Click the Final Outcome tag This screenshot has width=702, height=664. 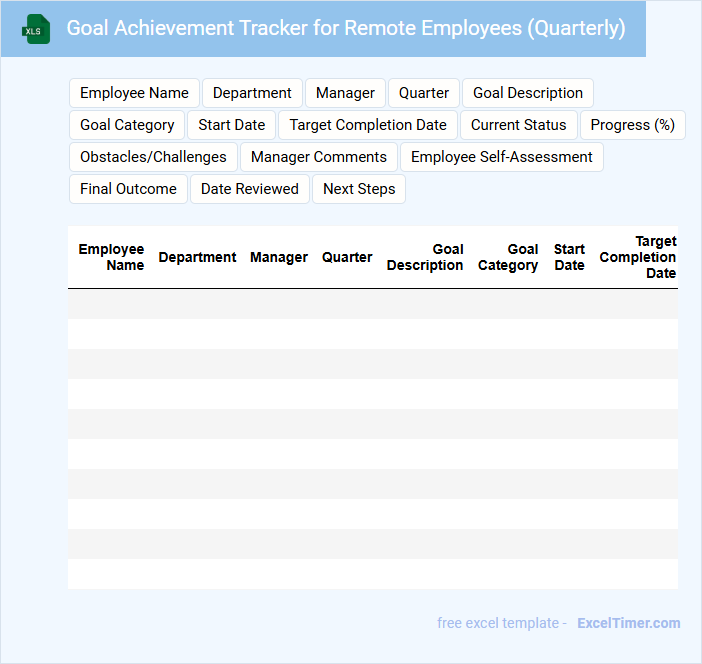128,189
